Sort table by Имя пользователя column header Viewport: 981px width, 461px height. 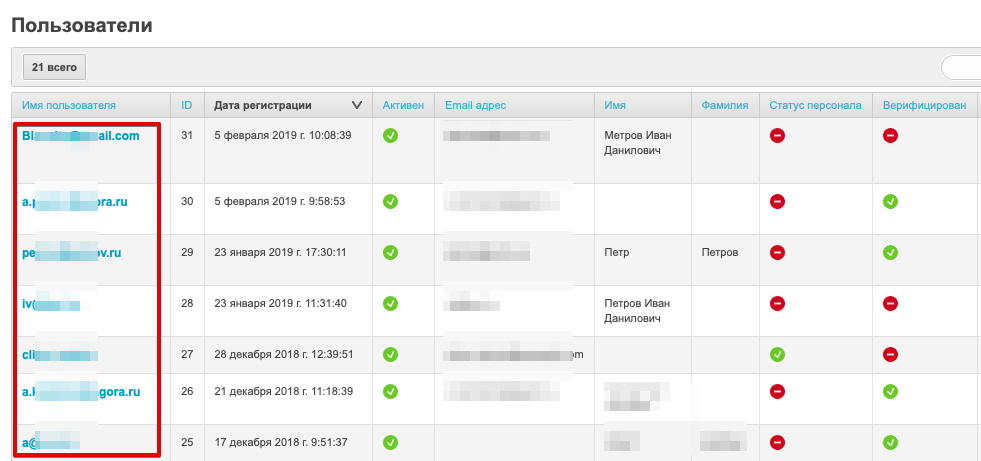click(x=69, y=105)
